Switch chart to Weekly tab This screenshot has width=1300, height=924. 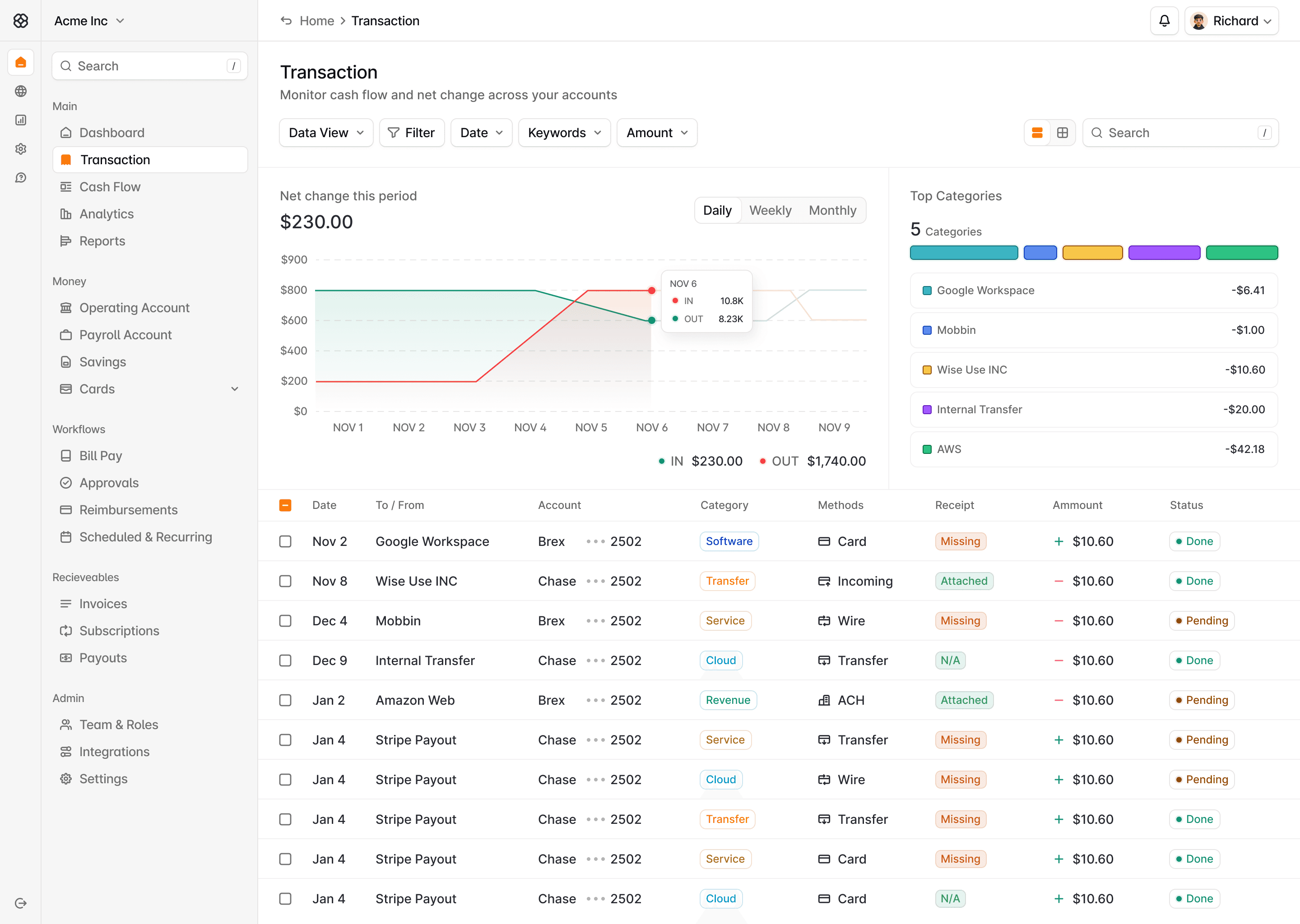(x=770, y=211)
